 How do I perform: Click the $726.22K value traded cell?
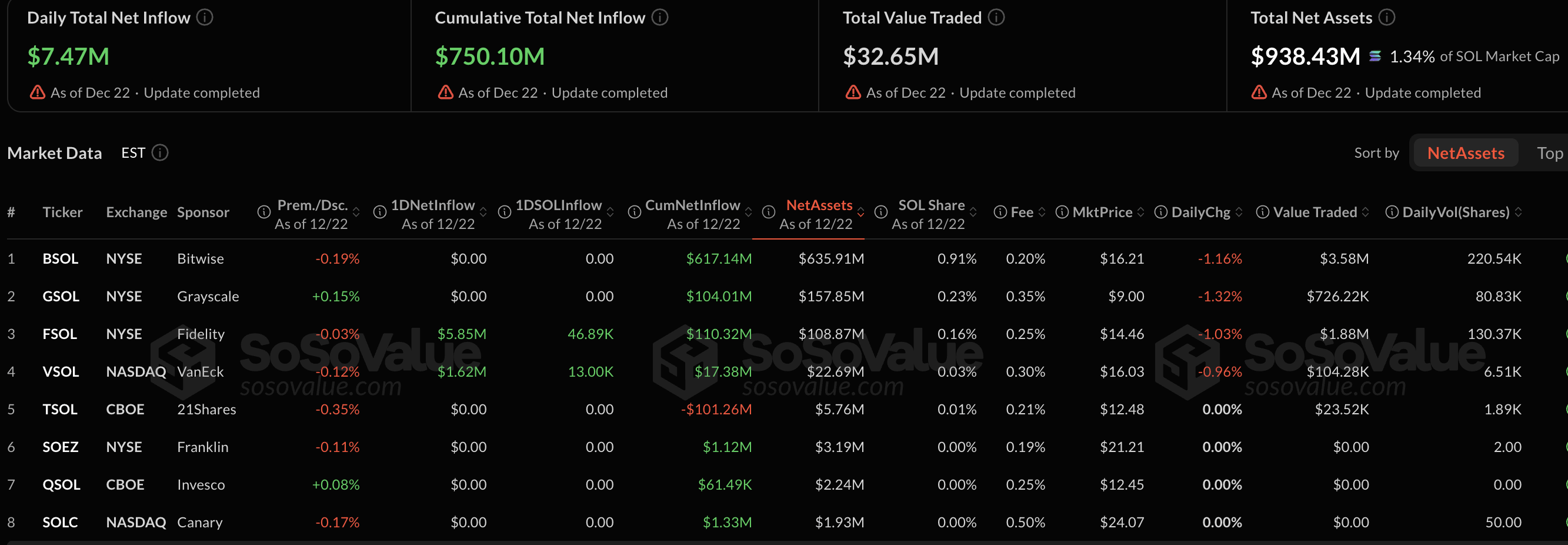pyautogui.click(x=1337, y=297)
